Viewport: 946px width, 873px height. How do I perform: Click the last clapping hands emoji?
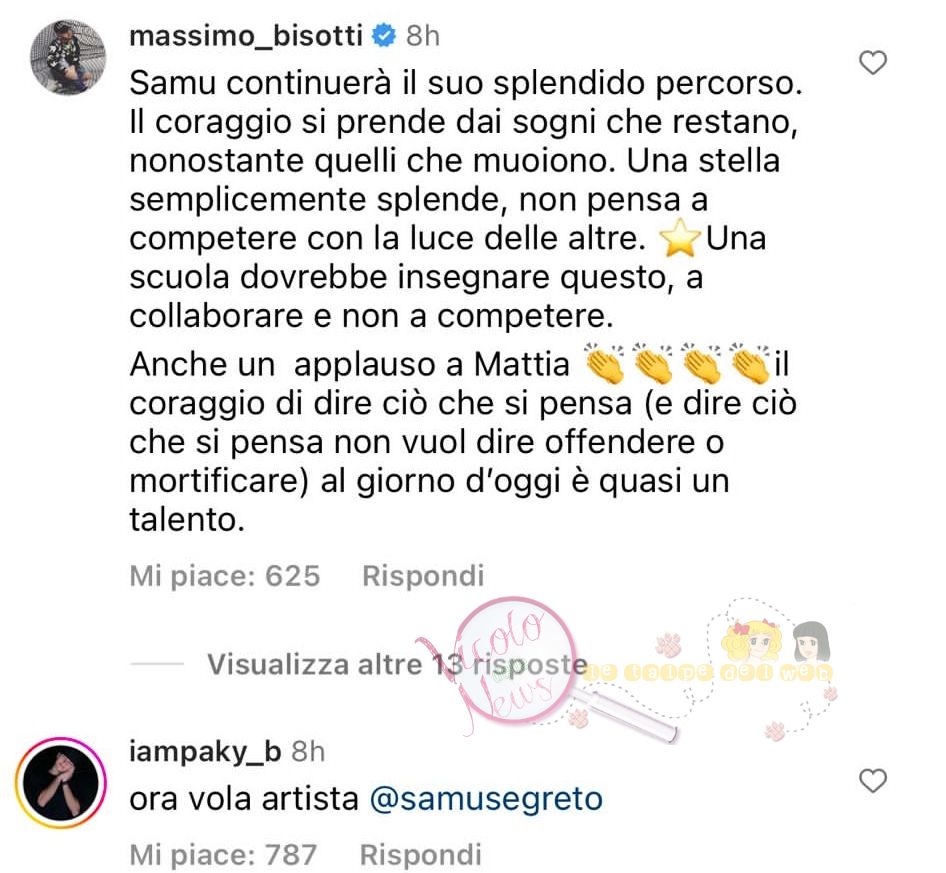[750, 363]
